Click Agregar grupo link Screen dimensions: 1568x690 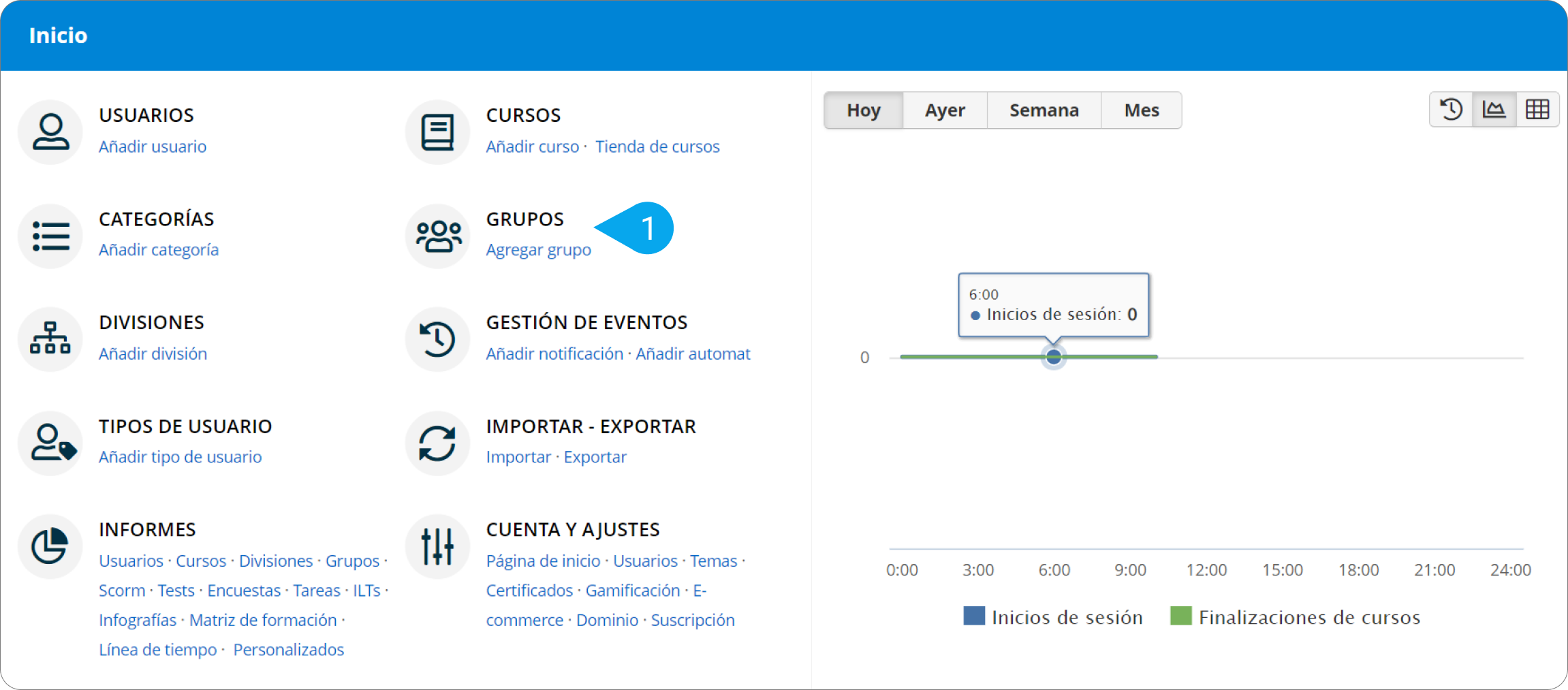coord(538,250)
